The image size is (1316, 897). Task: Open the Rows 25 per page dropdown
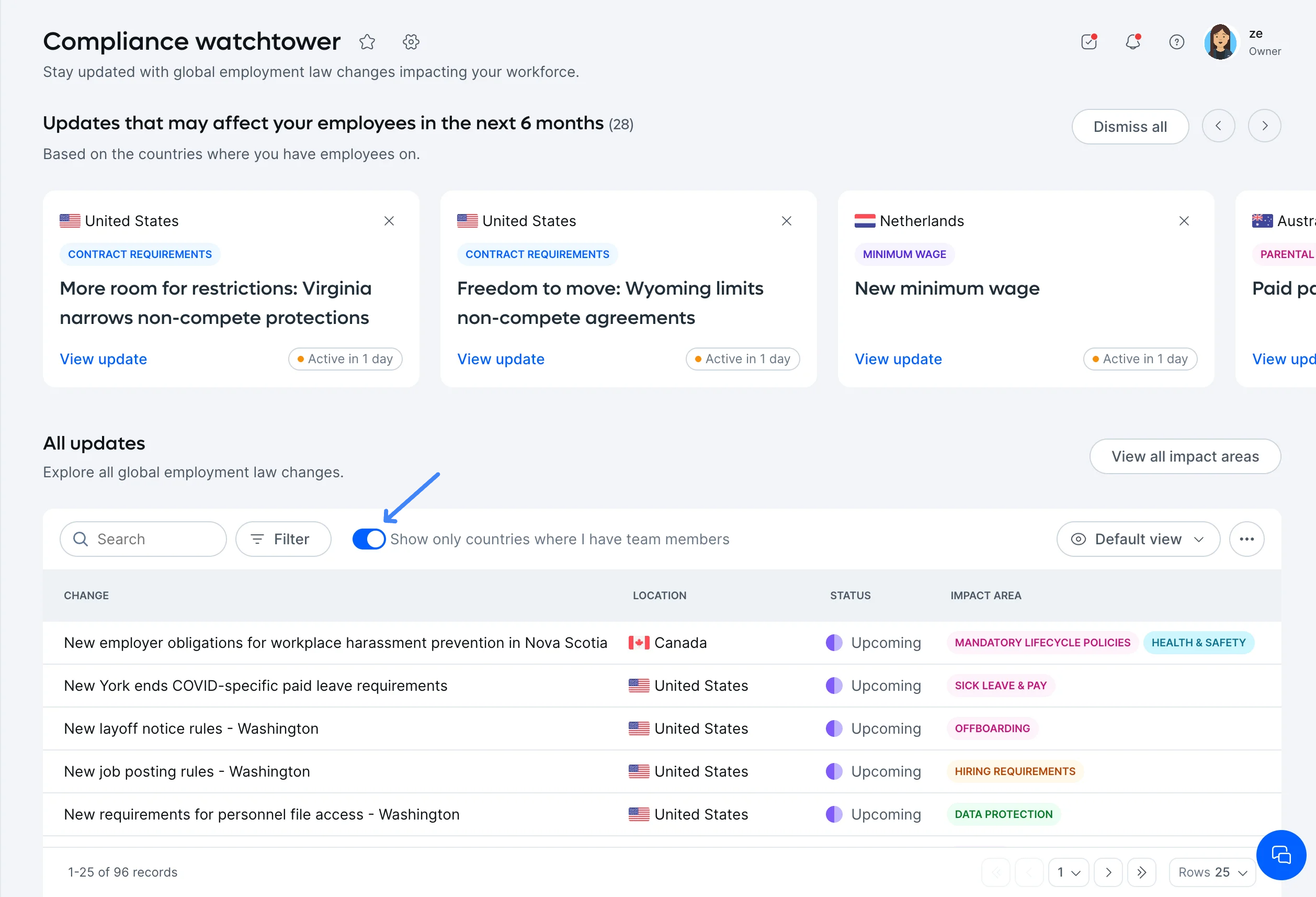[1212, 872]
